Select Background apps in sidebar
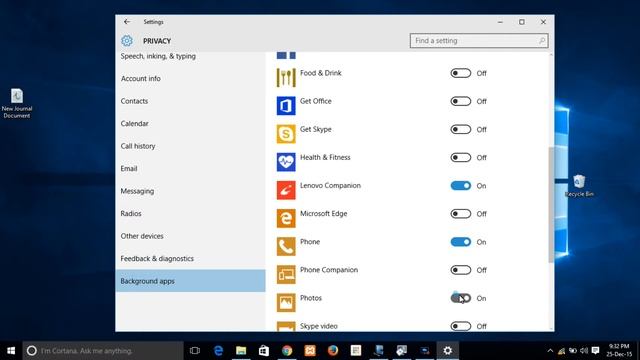This screenshot has width=640, height=360. tap(190, 281)
